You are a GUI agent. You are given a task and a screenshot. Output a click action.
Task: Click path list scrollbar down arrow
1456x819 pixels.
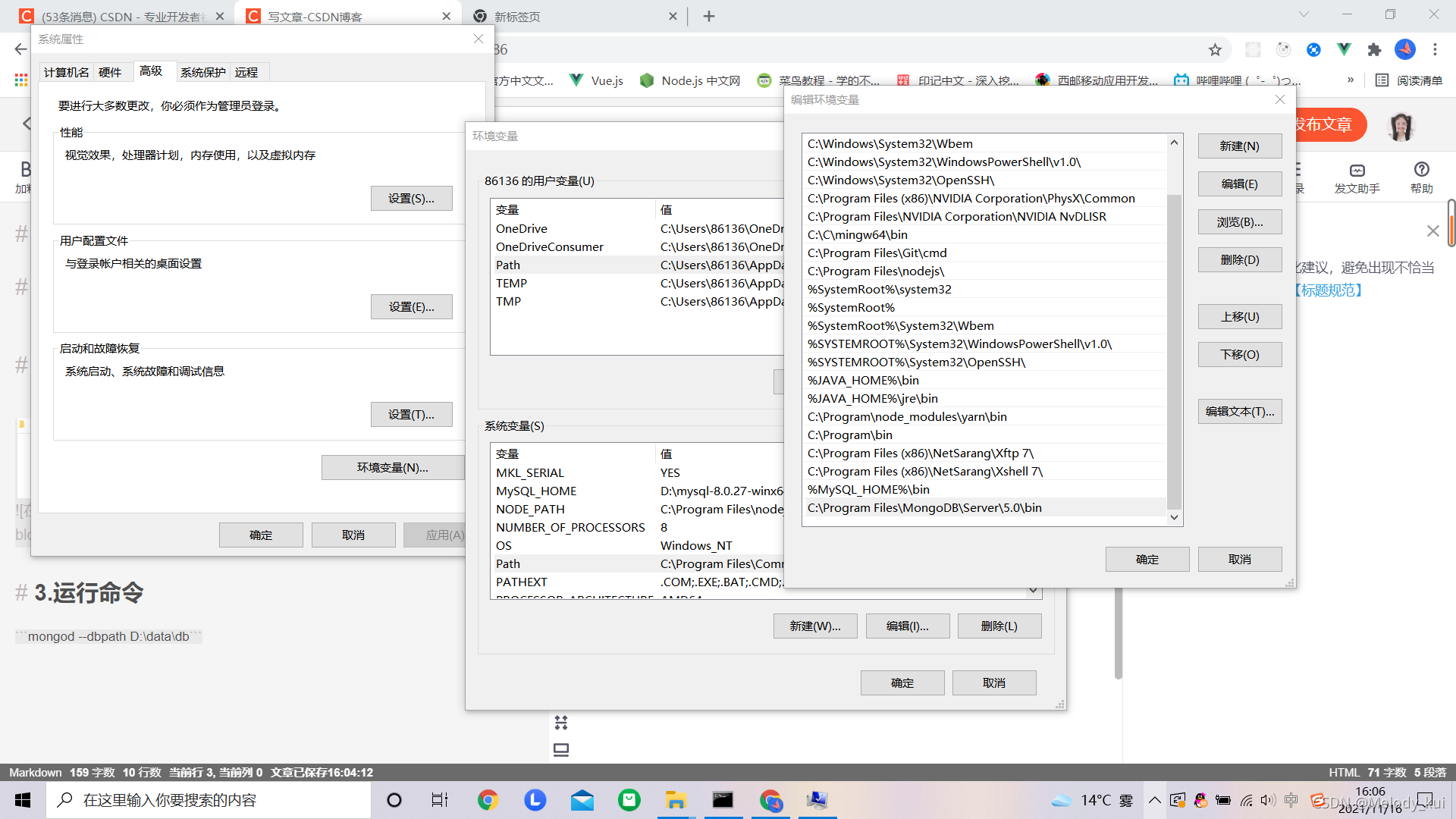pos(1174,517)
